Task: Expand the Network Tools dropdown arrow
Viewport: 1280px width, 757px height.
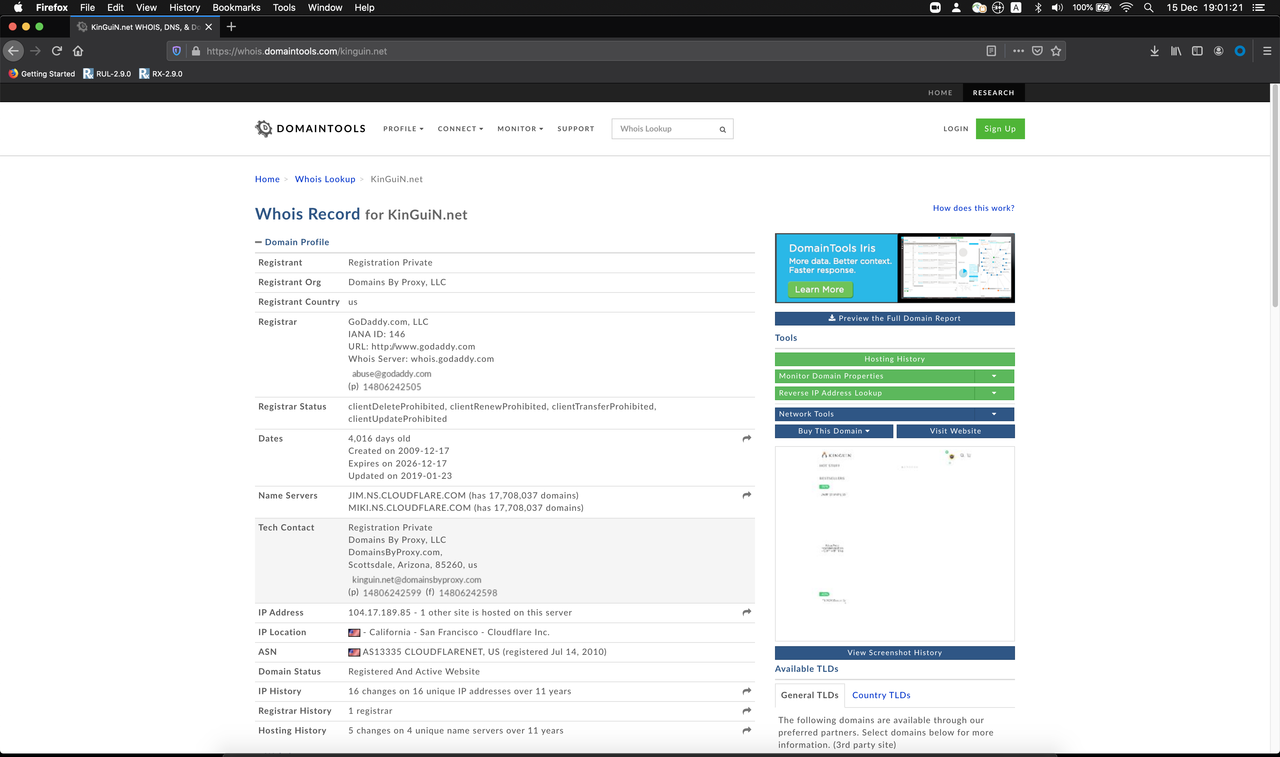Action: [994, 414]
